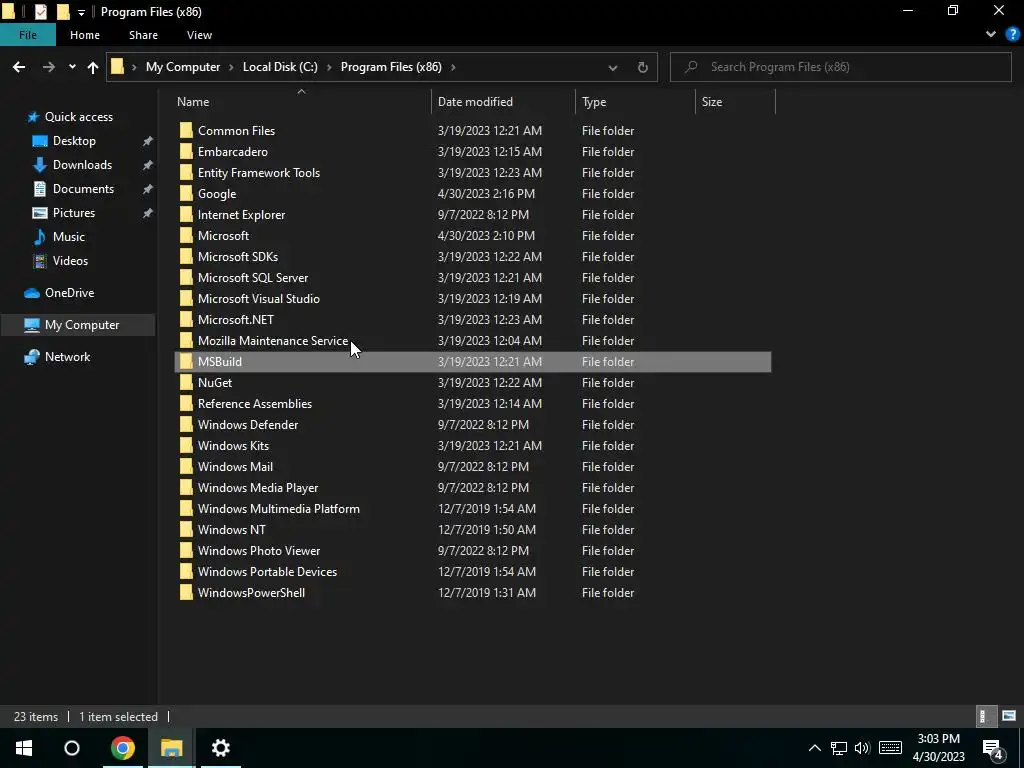Switch to Details view in the status bar

(x=984, y=716)
